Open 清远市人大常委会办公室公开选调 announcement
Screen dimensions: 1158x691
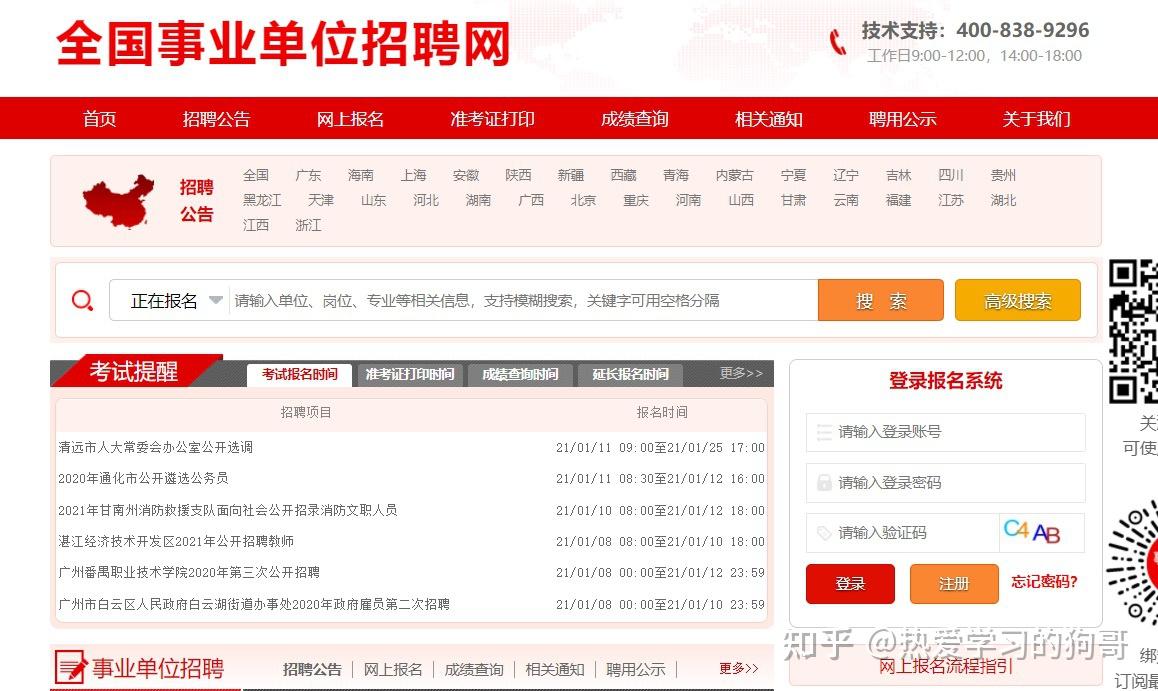[x=156, y=447]
